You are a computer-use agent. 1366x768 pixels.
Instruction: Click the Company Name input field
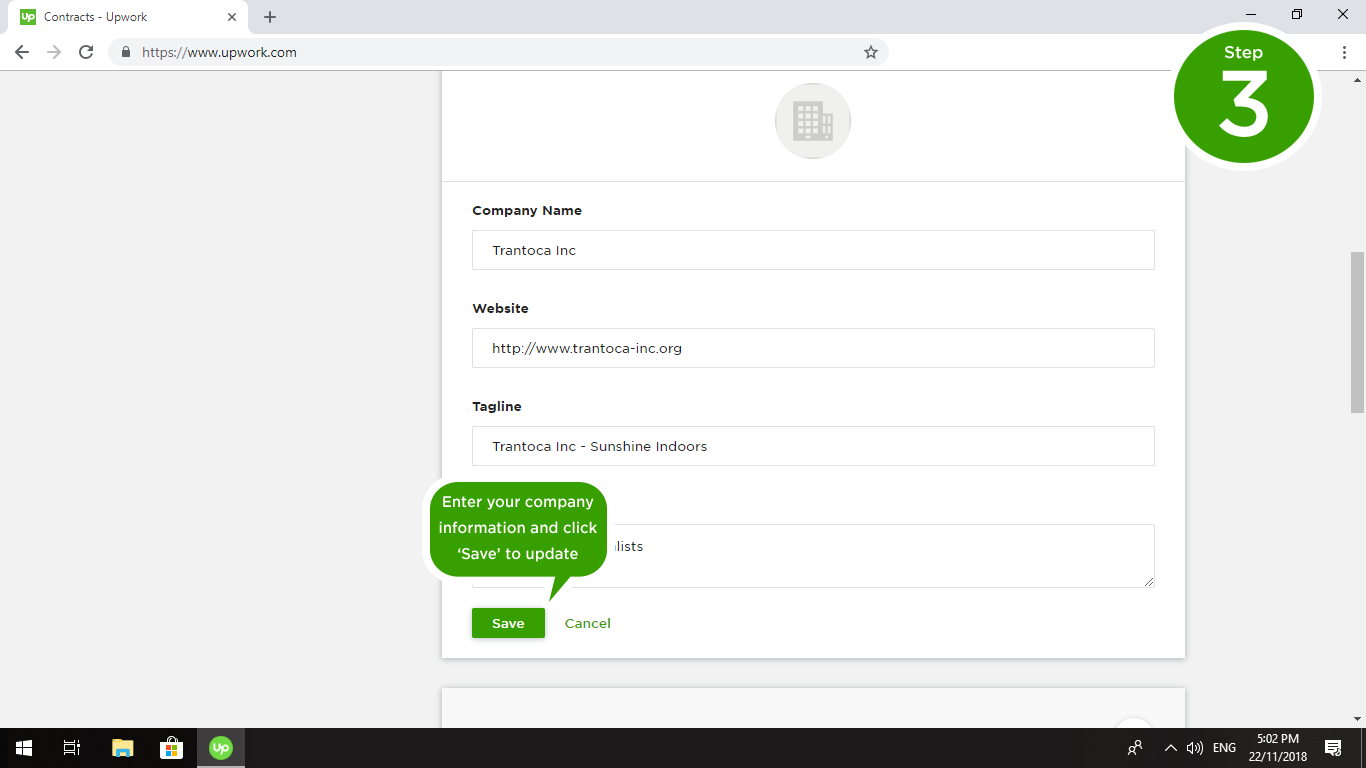coord(812,250)
